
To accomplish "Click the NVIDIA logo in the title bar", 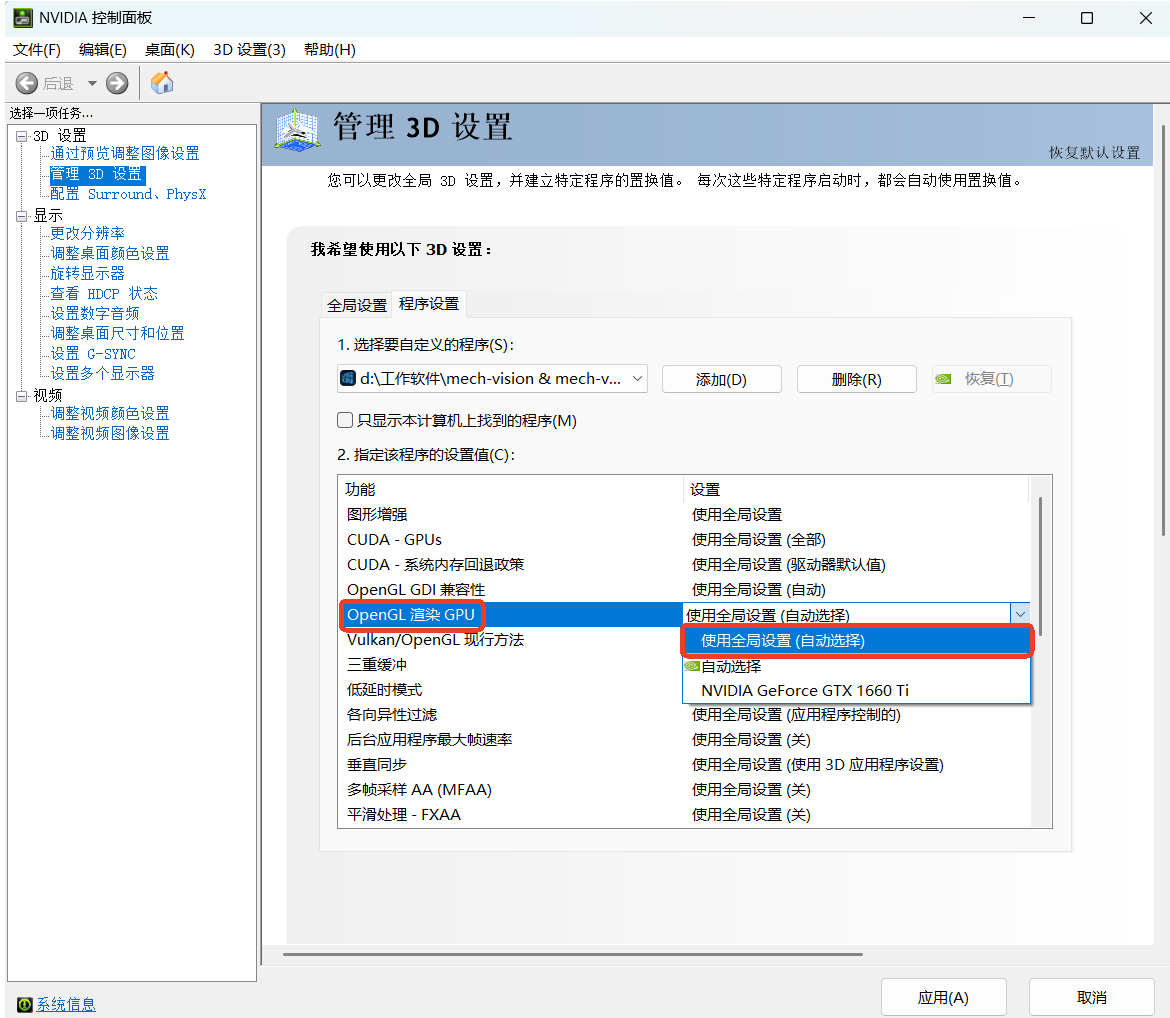I will tap(21, 17).
